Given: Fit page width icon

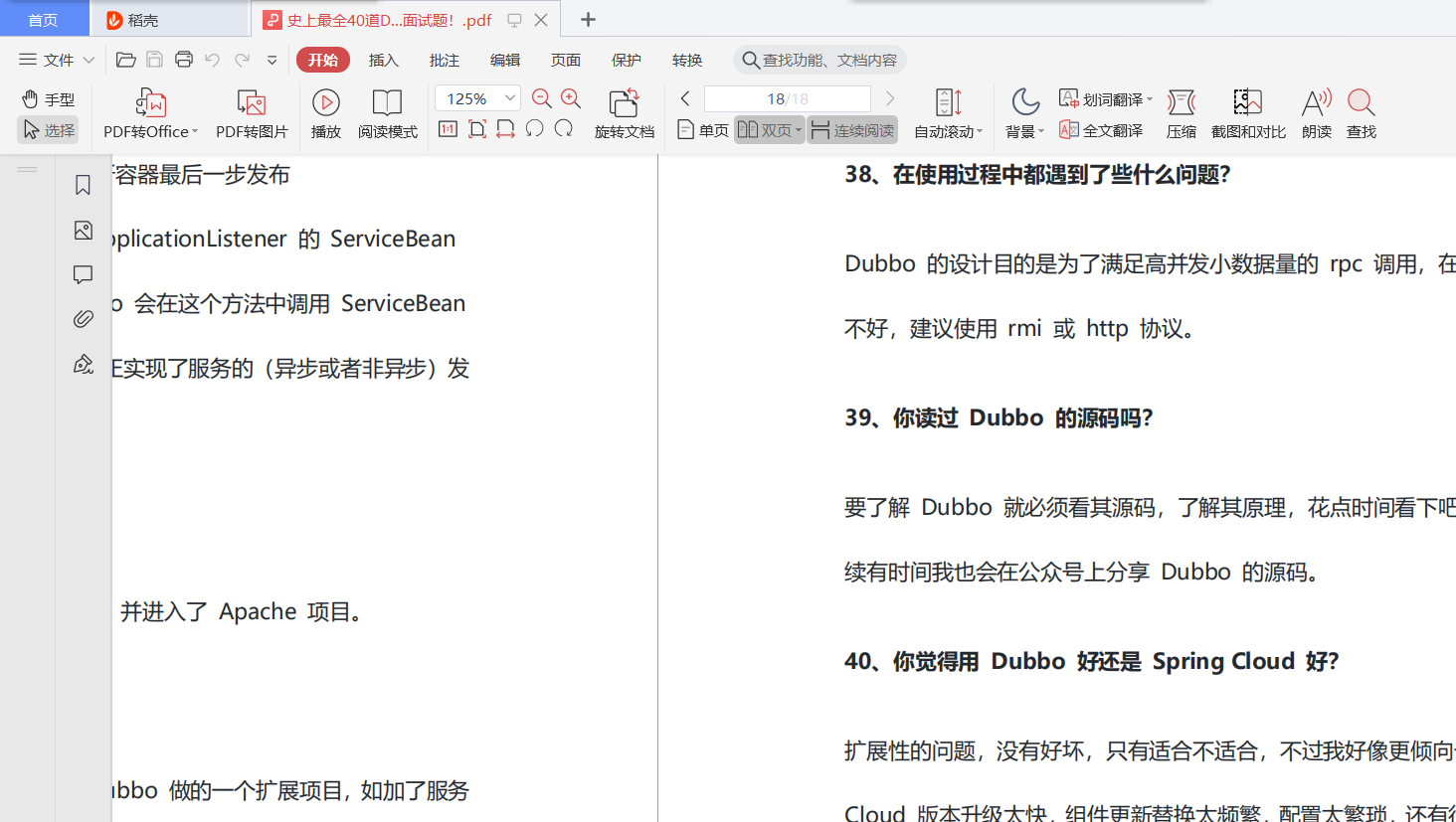Looking at the screenshot, I should [505, 129].
